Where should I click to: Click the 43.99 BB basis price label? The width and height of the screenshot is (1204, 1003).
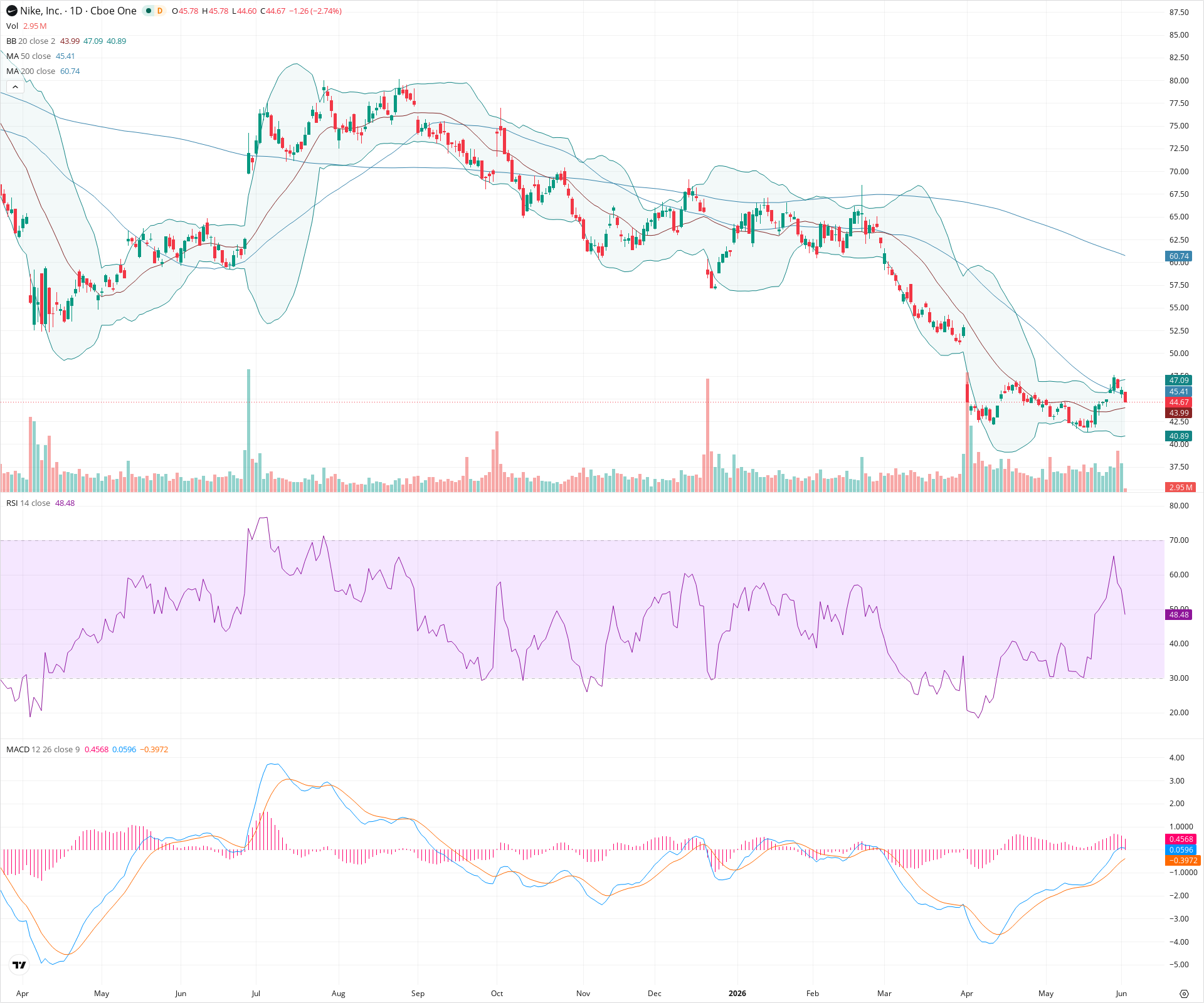click(1179, 412)
